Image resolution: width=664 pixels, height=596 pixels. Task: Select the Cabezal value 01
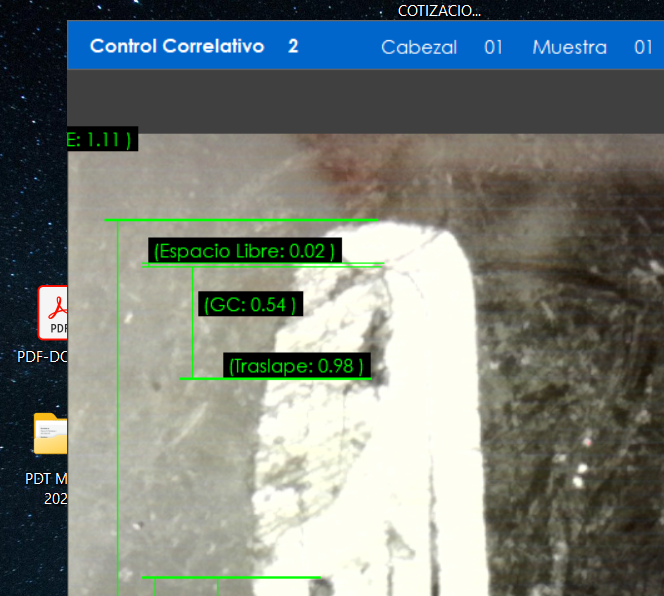click(493, 47)
